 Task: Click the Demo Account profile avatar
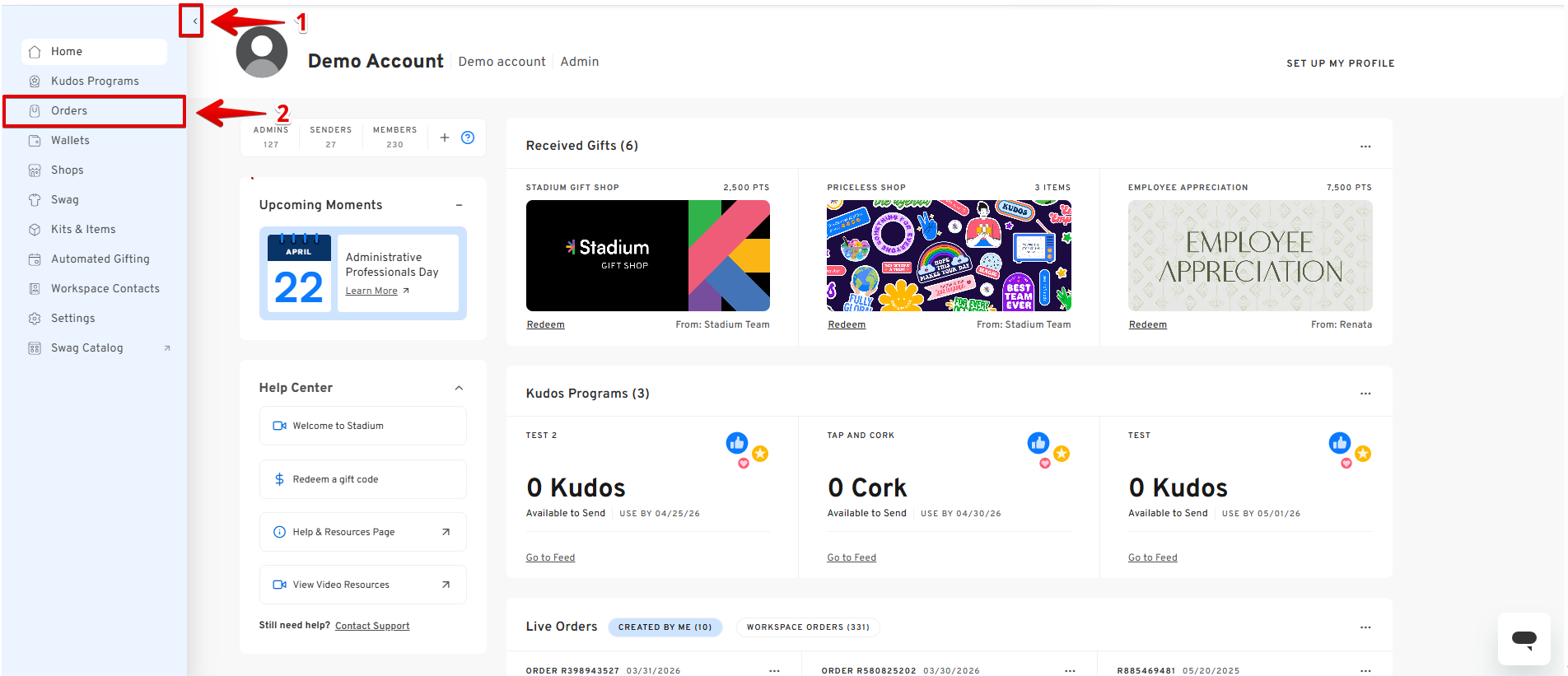[x=262, y=53]
